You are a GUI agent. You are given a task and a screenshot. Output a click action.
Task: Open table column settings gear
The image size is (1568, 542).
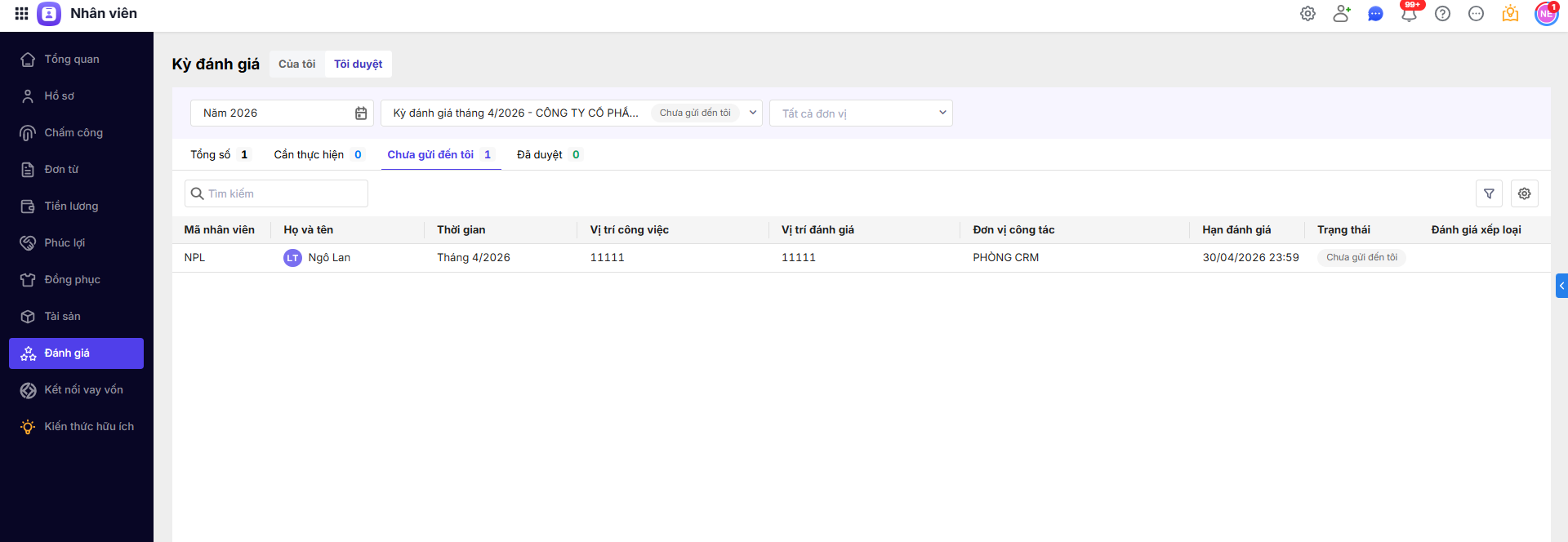pyautogui.click(x=1524, y=193)
